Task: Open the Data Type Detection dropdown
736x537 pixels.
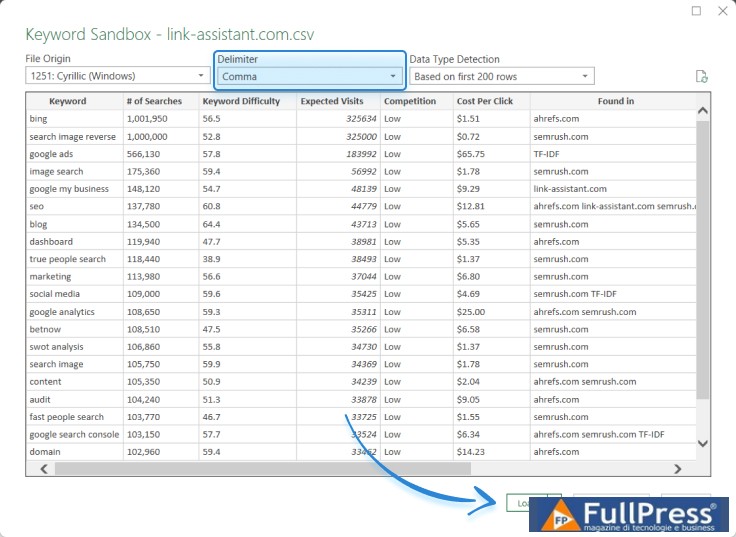Action: click(x=501, y=76)
